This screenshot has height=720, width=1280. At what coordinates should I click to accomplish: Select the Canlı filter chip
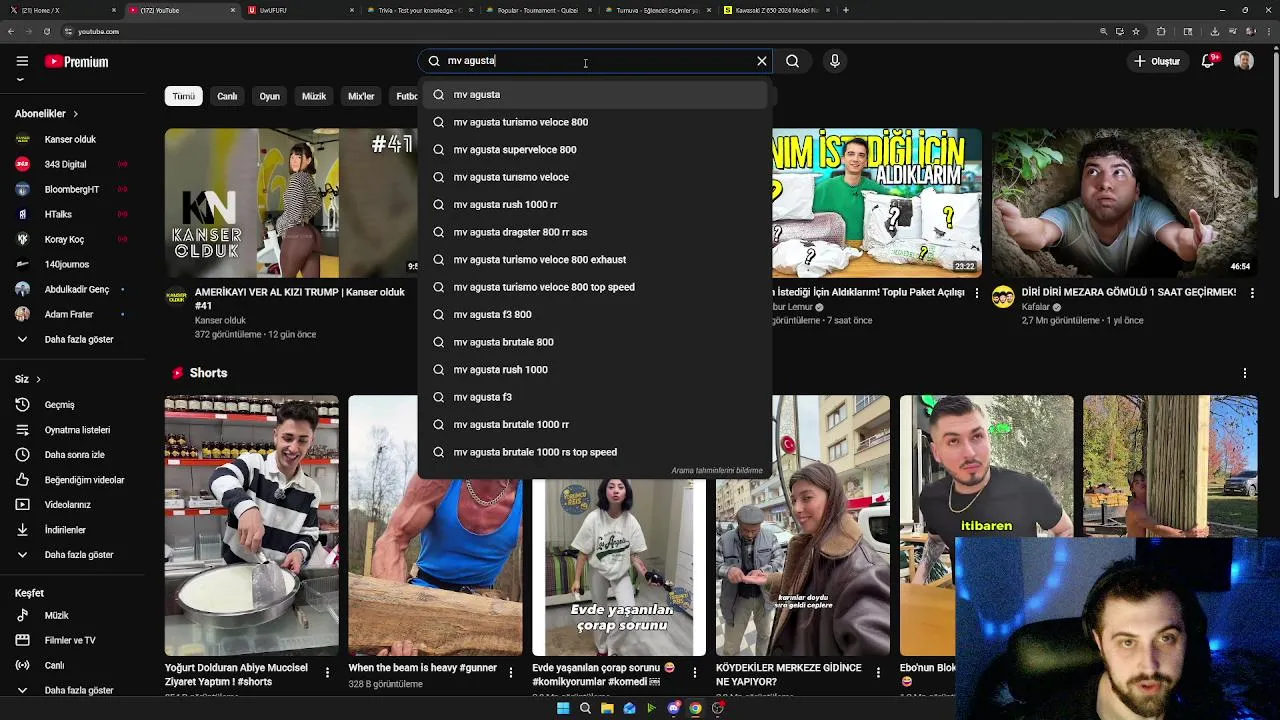click(227, 96)
